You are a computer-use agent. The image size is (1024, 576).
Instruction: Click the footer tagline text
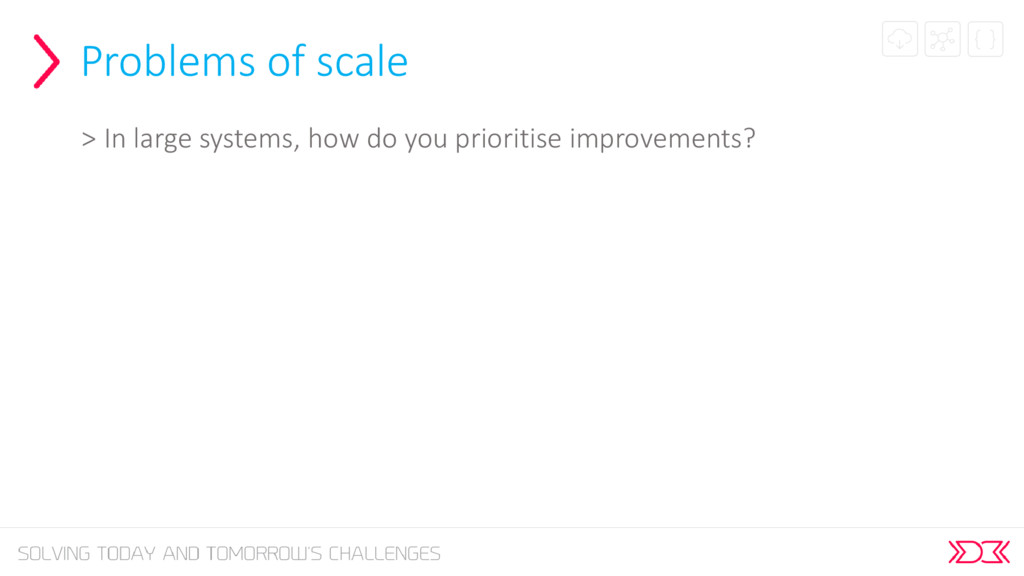click(x=229, y=554)
